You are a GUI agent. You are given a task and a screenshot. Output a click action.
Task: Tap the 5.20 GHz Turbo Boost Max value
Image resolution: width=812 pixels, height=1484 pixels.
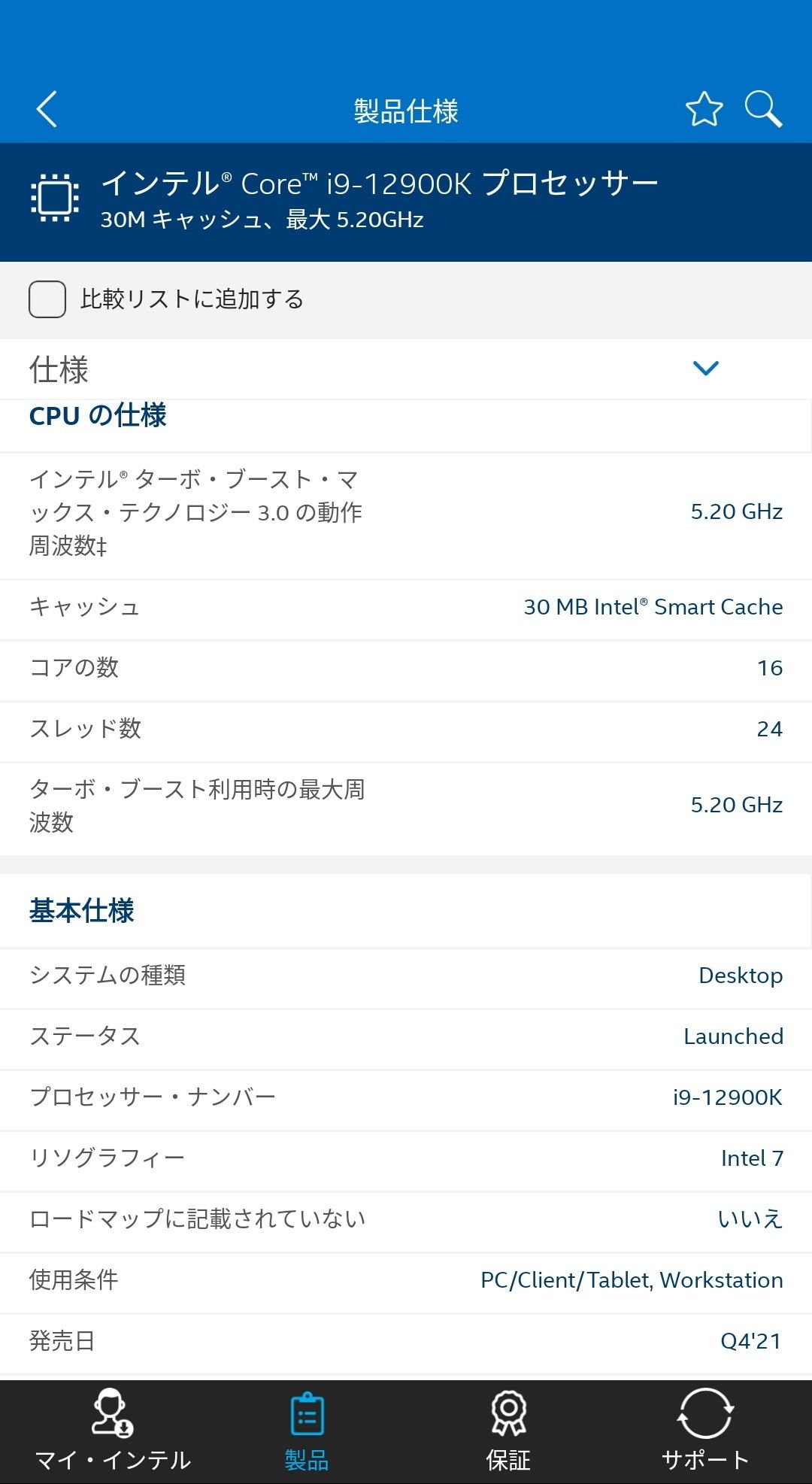737,512
